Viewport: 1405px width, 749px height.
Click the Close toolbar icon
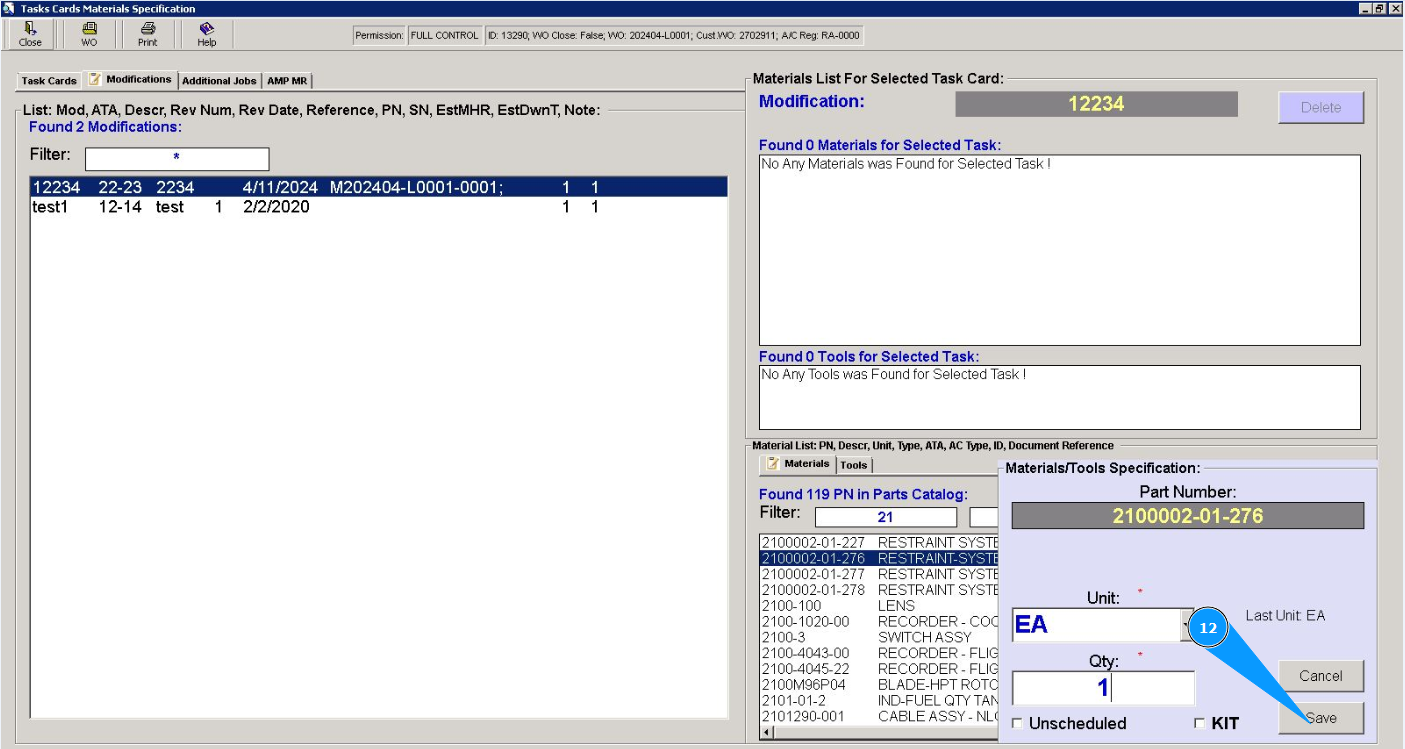click(30, 34)
